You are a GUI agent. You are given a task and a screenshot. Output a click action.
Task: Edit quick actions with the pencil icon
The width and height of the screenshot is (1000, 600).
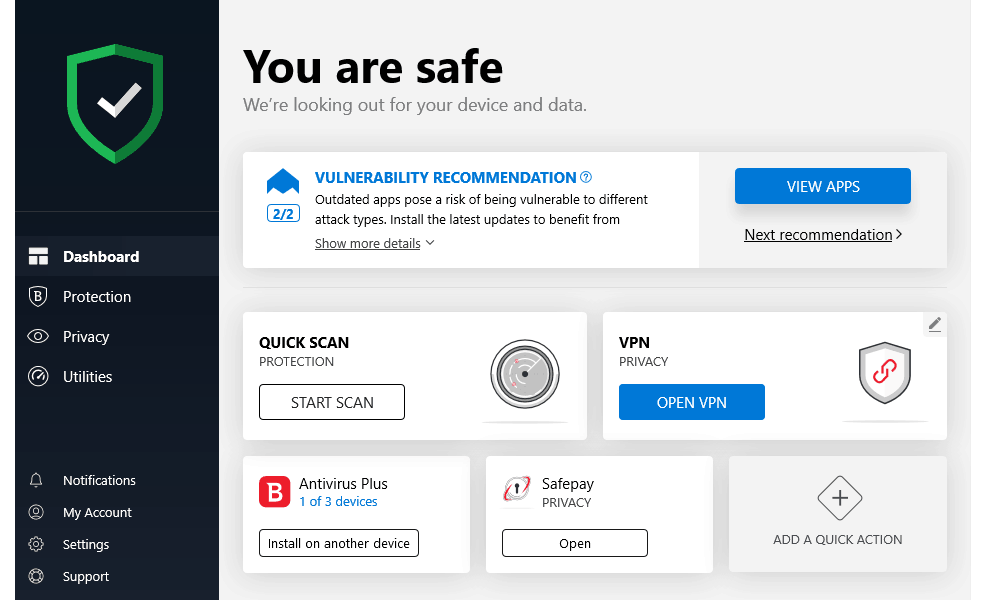[934, 325]
